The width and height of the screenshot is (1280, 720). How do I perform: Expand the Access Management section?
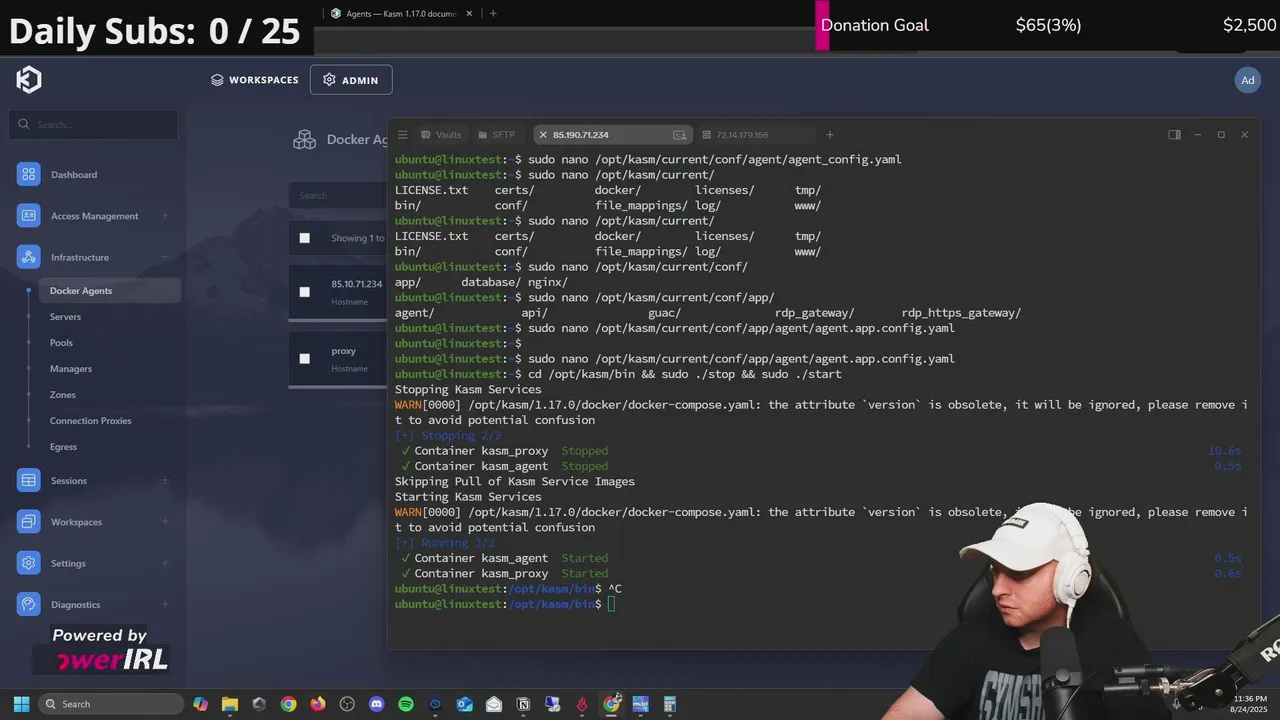tap(165, 216)
